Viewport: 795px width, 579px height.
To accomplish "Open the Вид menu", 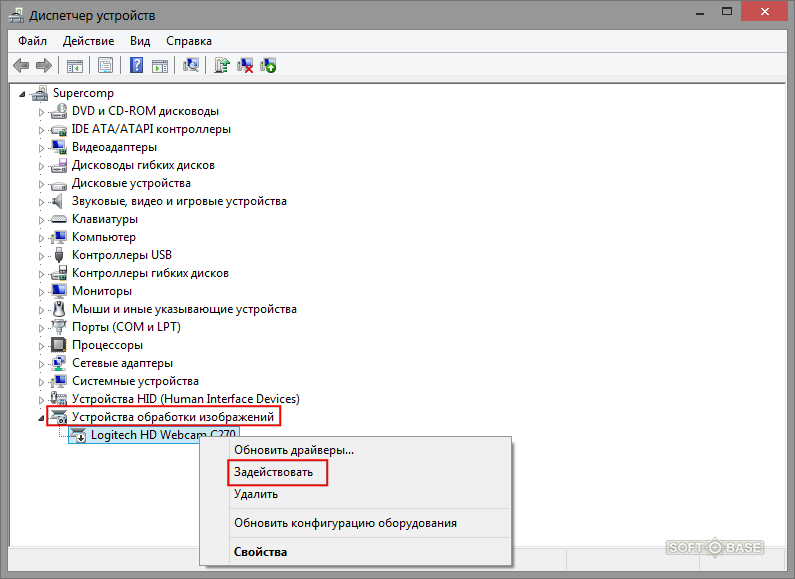I will [x=140, y=41].
